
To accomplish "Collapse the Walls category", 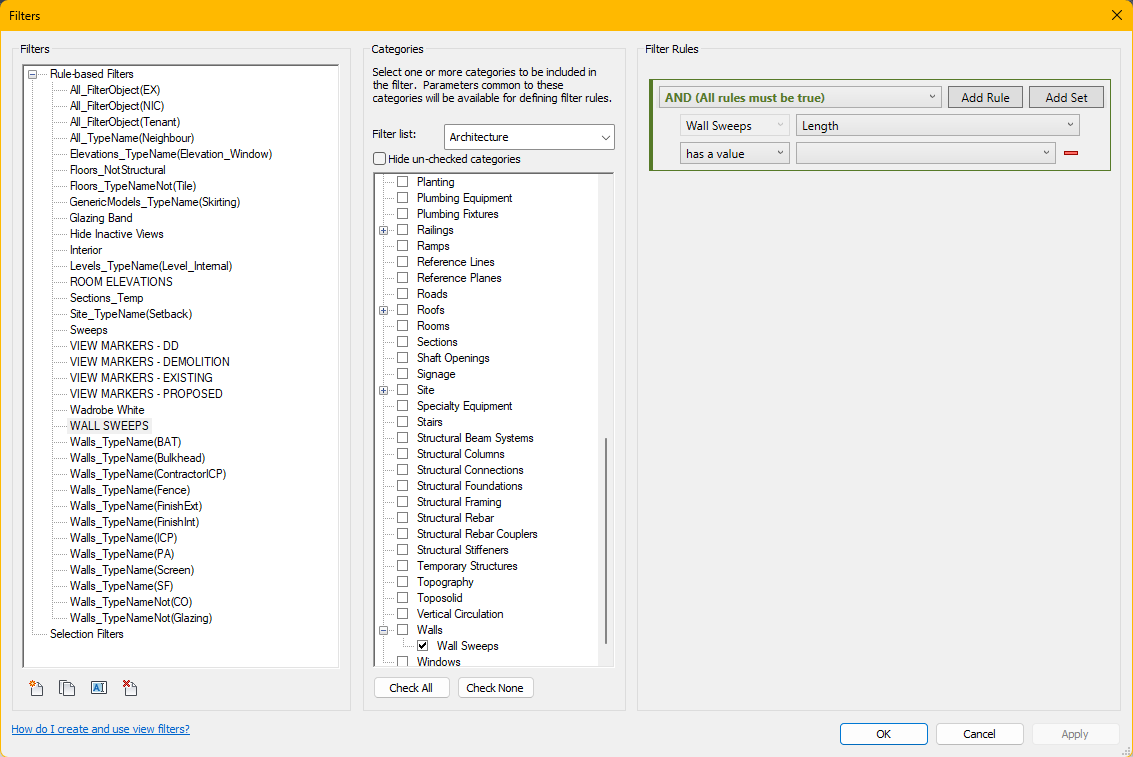I will [x=384, y=629].
